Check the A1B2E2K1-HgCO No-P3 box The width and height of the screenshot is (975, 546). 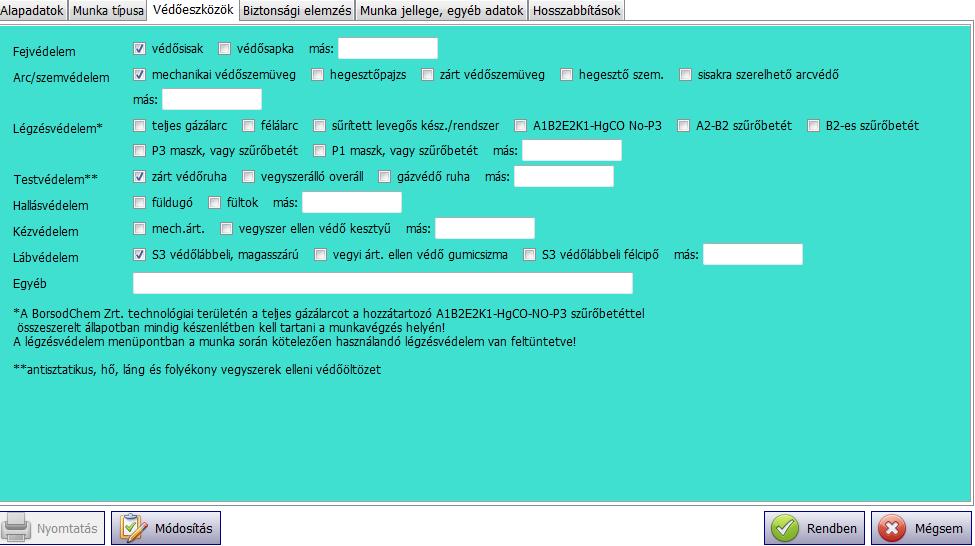pyautogui.click(x=520, y=126)
